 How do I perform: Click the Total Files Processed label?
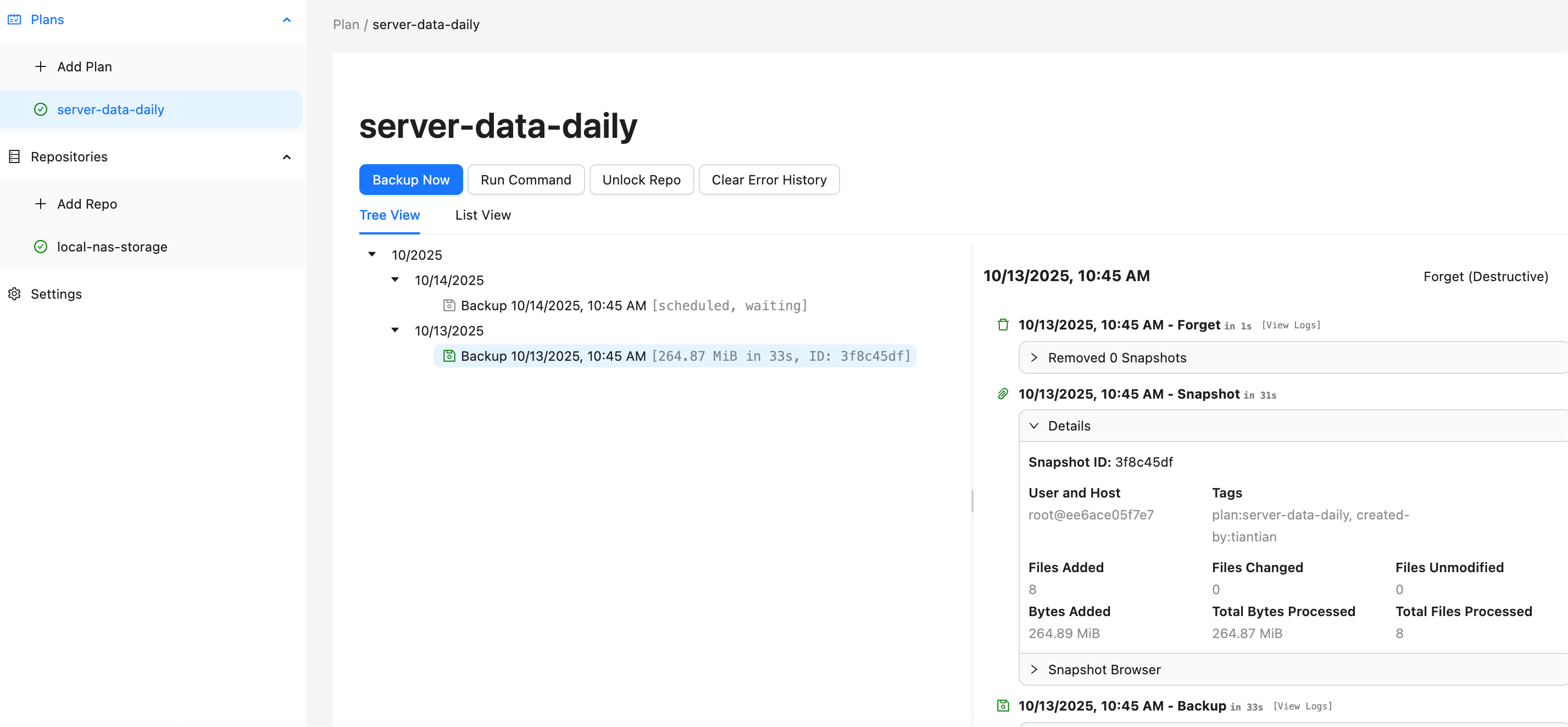[x=1463, y=611]
